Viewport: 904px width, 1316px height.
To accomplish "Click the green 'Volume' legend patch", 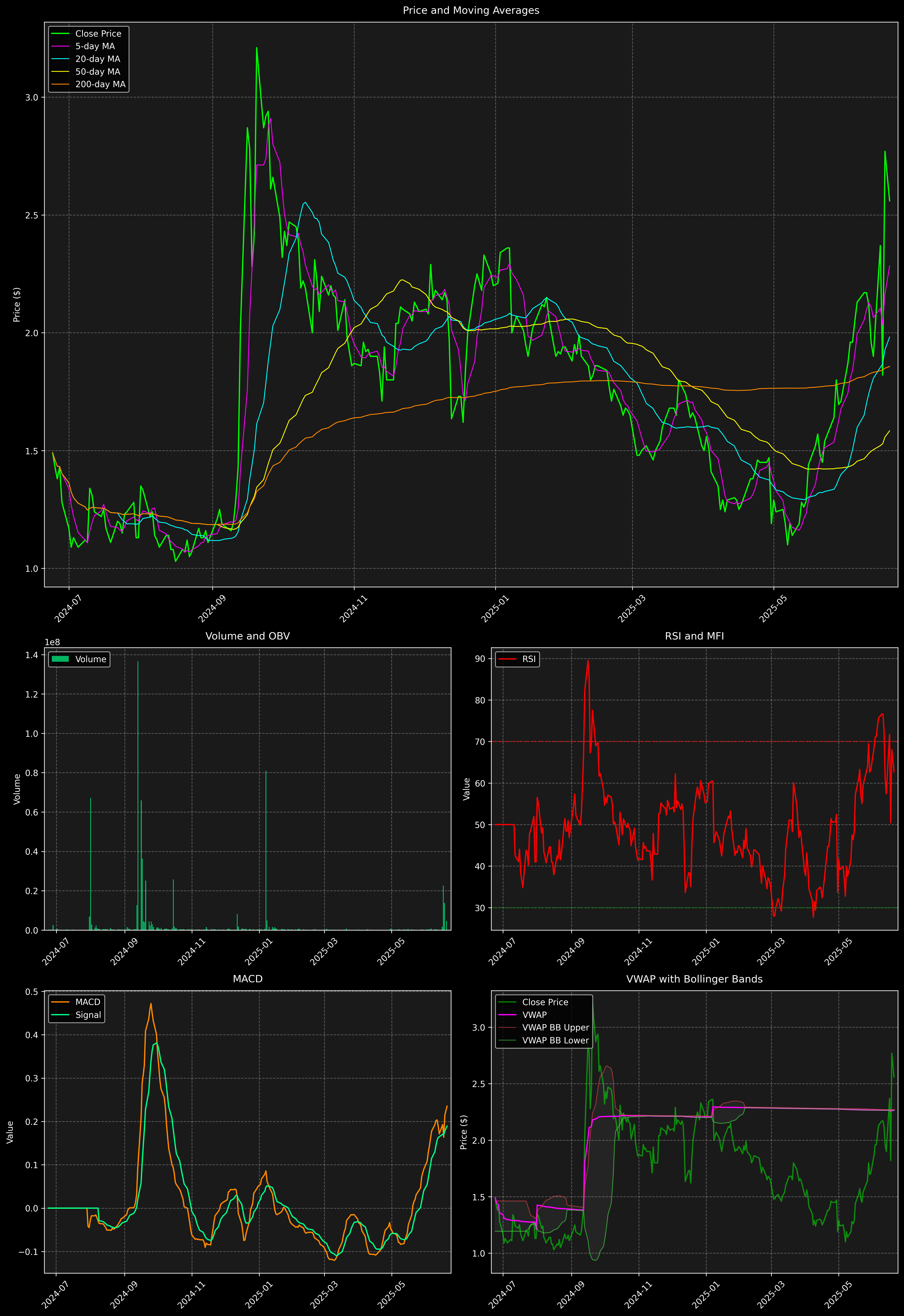I will coord(60,659).
